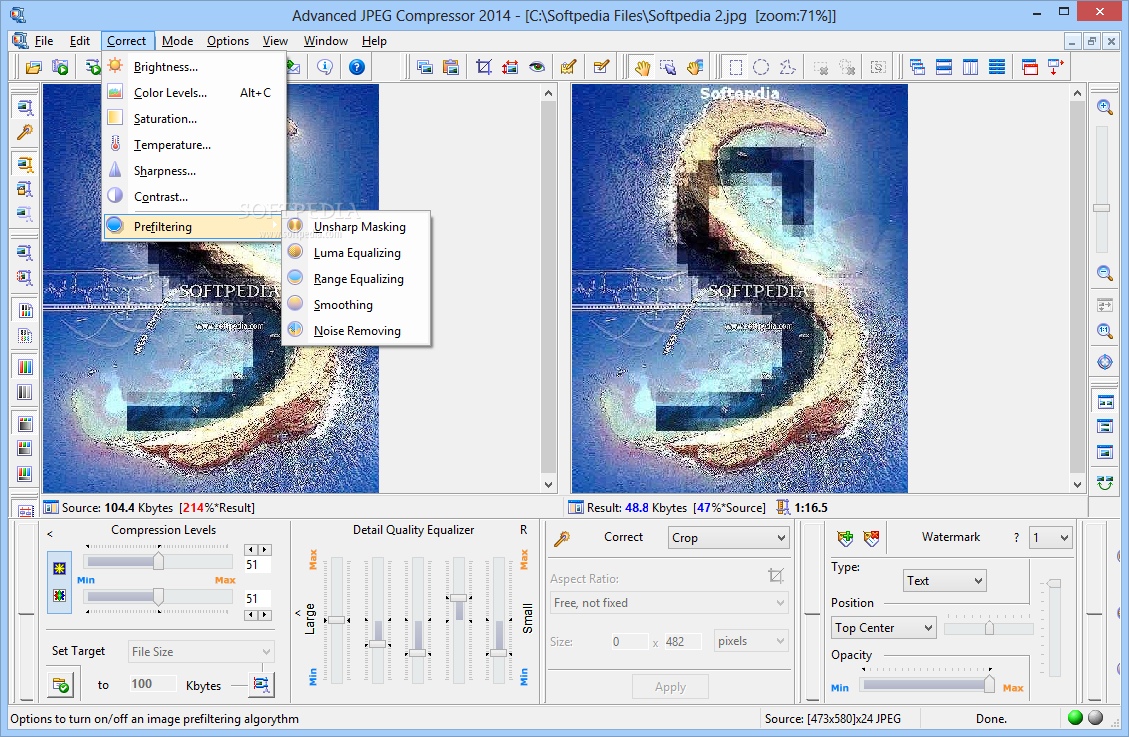The width and height of the screenshot is (1129, 737).
Task: Click the resize red-arrows toolbar icon
Action: click(x=510, y=68)
